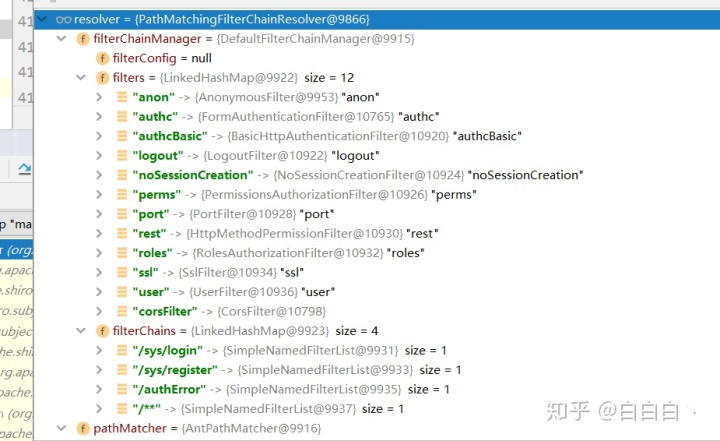This screenshot has height=441, width=720.
Task: Click the map entry icon of "/sys/register"
Action: (122, 370)
